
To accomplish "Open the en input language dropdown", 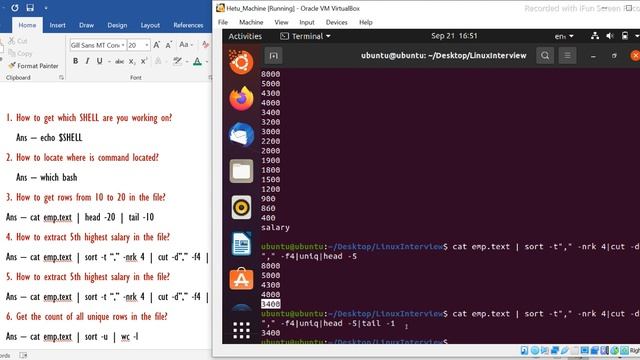I will (564, 36).
